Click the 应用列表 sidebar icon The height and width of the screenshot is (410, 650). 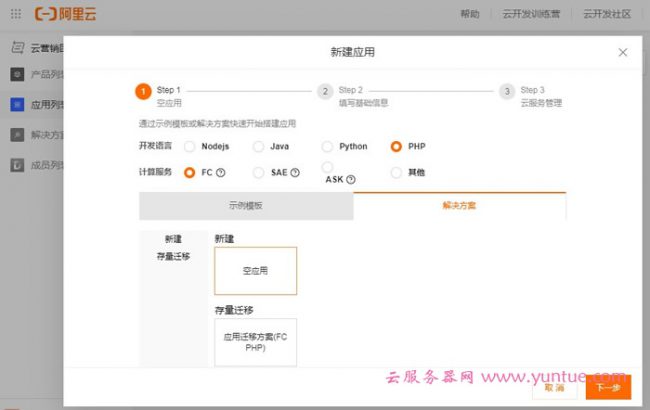click(x=17, y=104)
